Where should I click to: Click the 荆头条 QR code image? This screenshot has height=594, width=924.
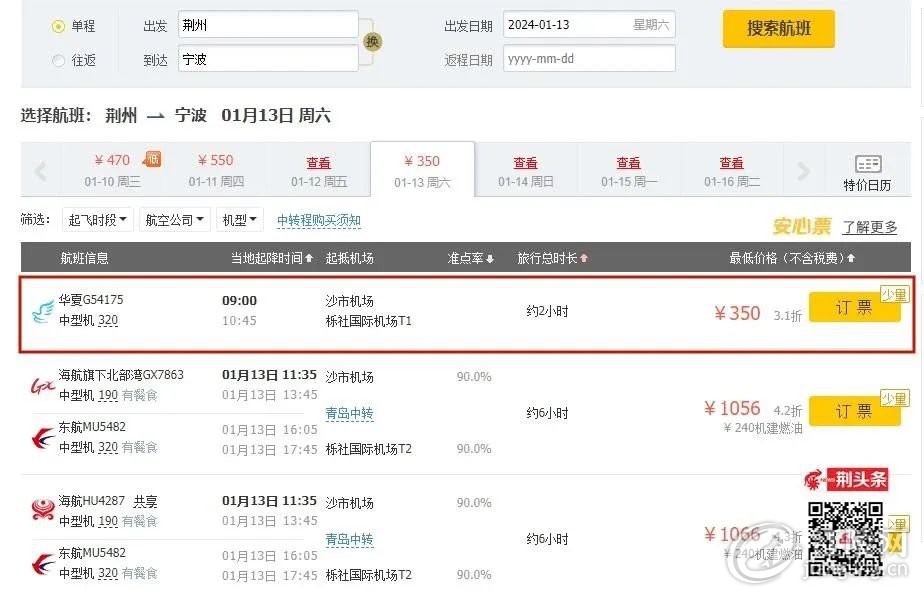[845, 537]
